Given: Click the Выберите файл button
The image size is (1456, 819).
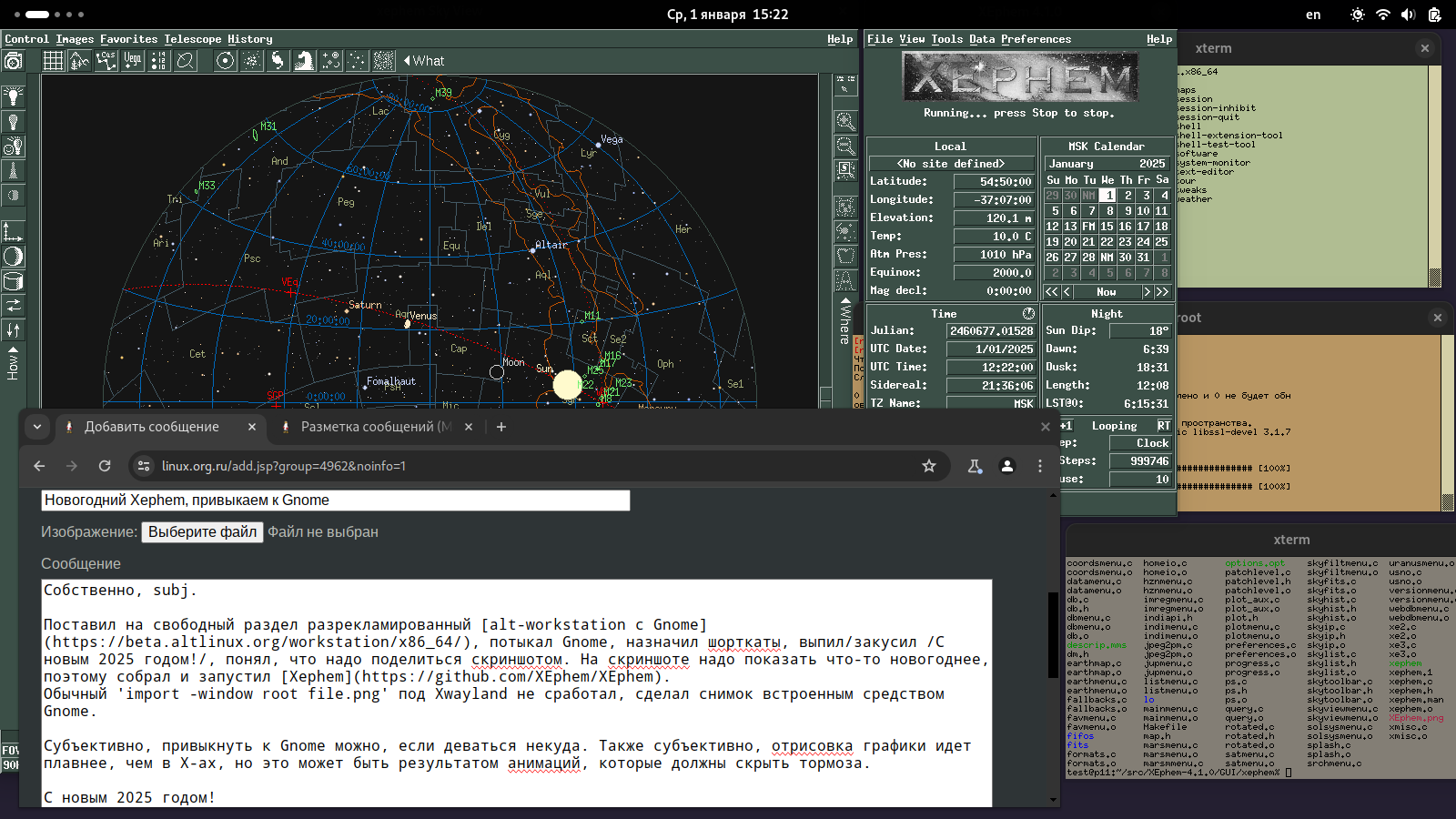Looking at the screenshot, I should pos(202,532).
